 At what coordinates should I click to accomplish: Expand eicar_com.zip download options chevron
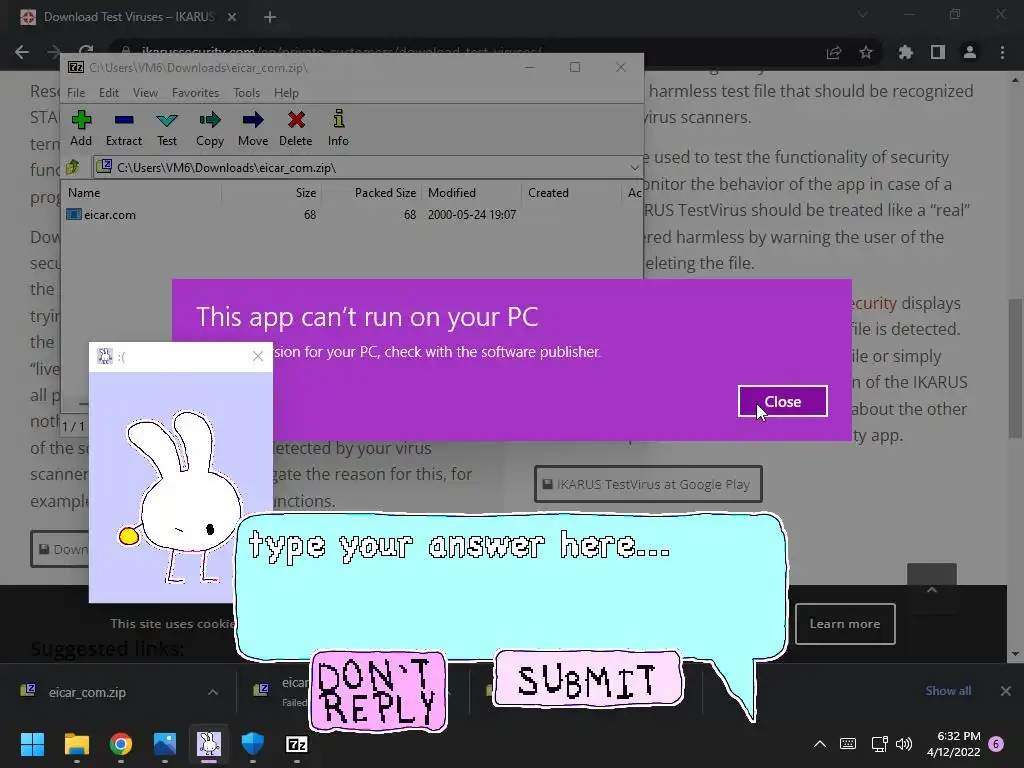tap(213, 692)
